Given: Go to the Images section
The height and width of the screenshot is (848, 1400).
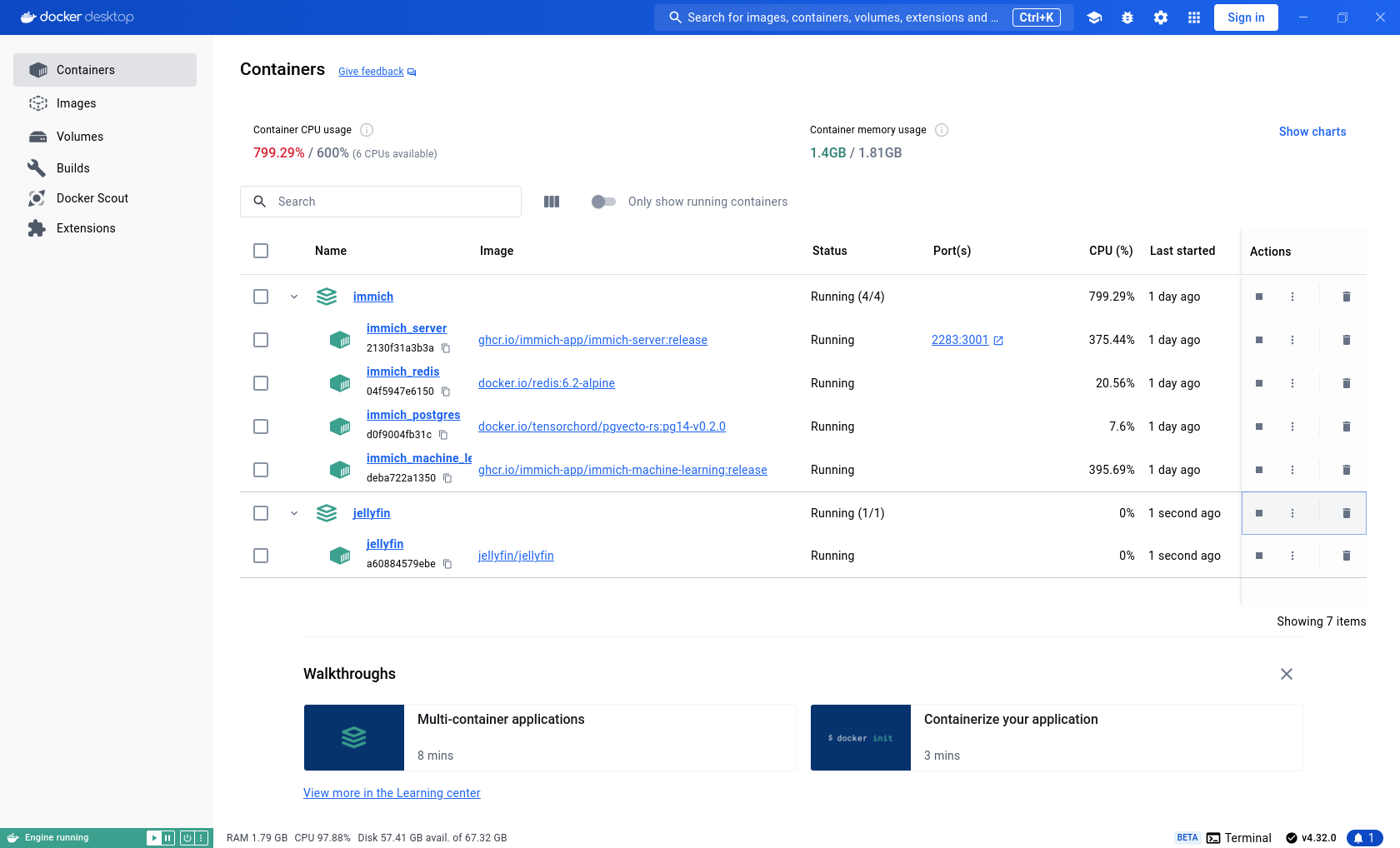Looking at the screenshot, I should click(76, 103).
